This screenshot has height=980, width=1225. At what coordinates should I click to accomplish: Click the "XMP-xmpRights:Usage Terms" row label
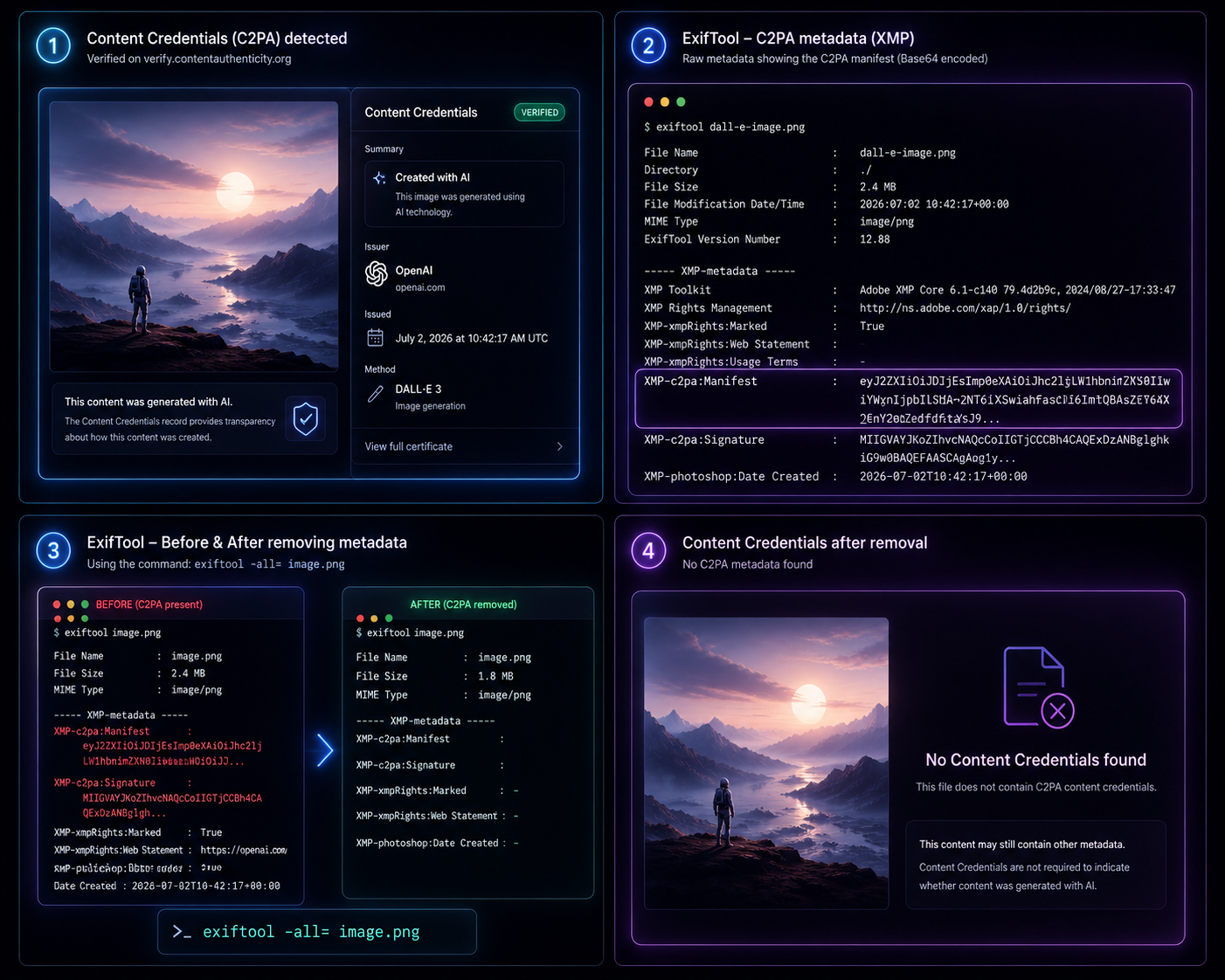[x=721, y=362]
